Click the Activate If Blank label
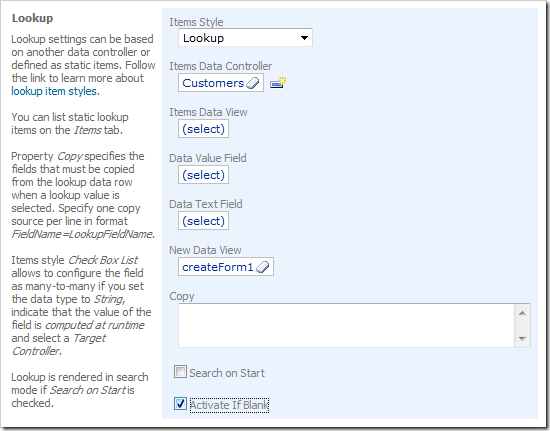 coord(229,405)
